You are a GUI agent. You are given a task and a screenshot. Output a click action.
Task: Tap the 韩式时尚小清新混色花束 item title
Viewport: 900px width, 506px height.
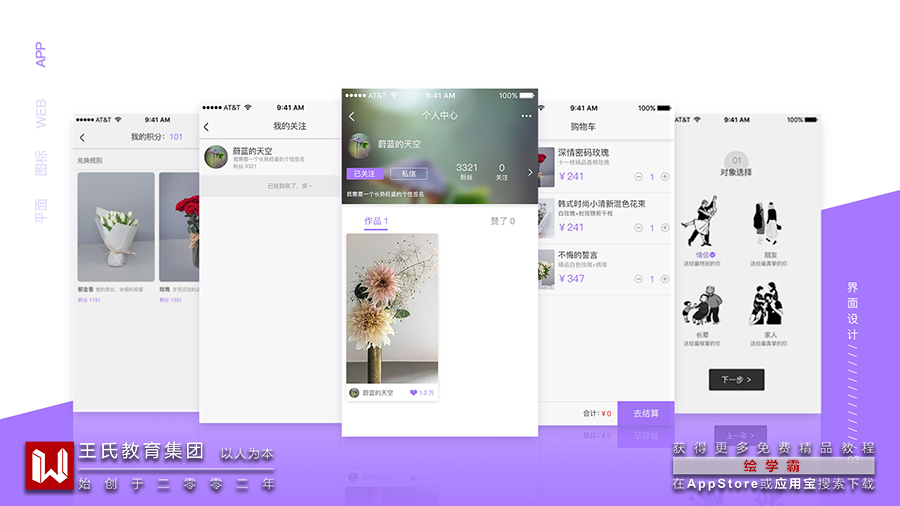click(x=602, y=204)
